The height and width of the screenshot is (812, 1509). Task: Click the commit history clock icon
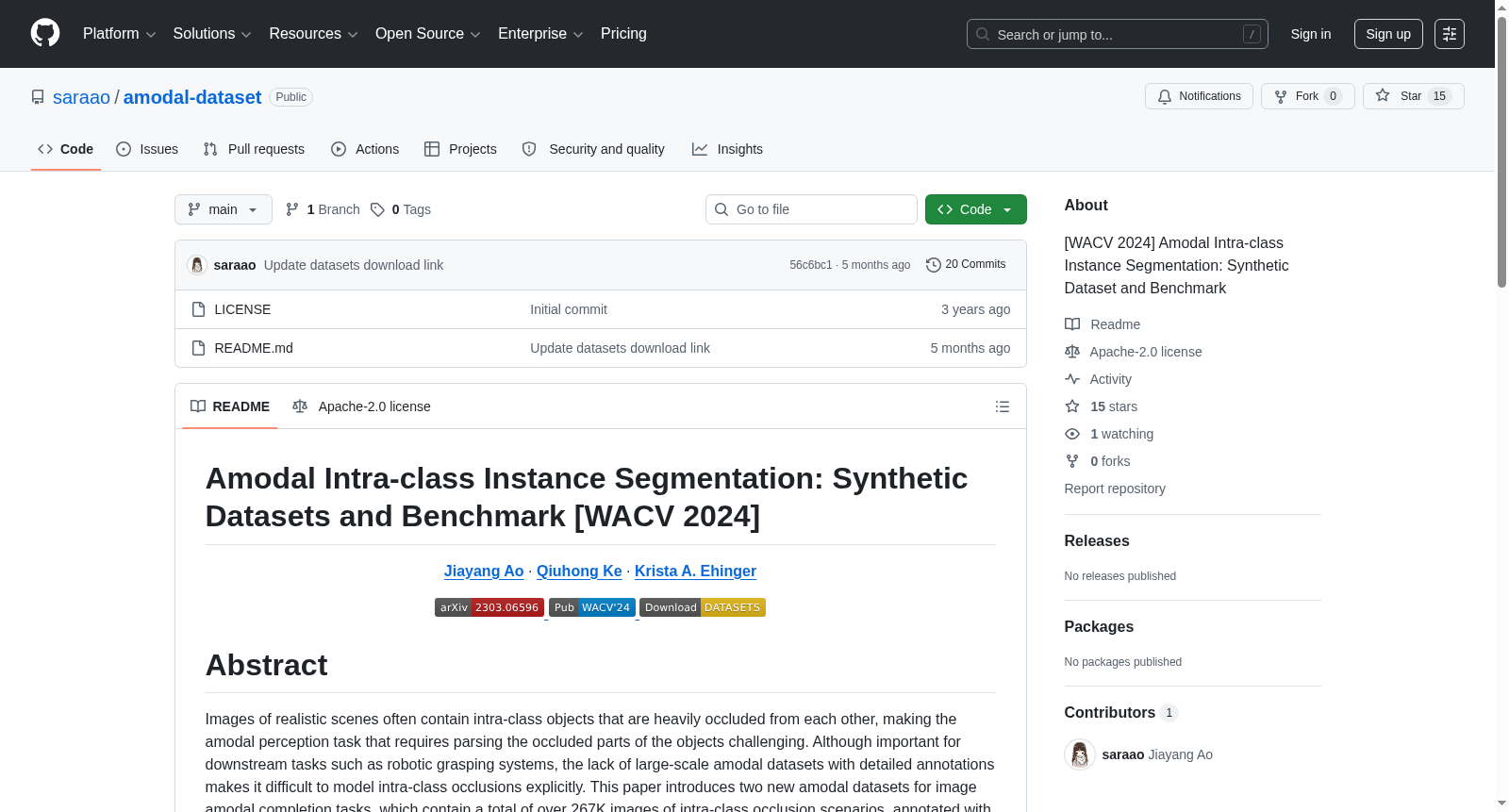(934, 265)
